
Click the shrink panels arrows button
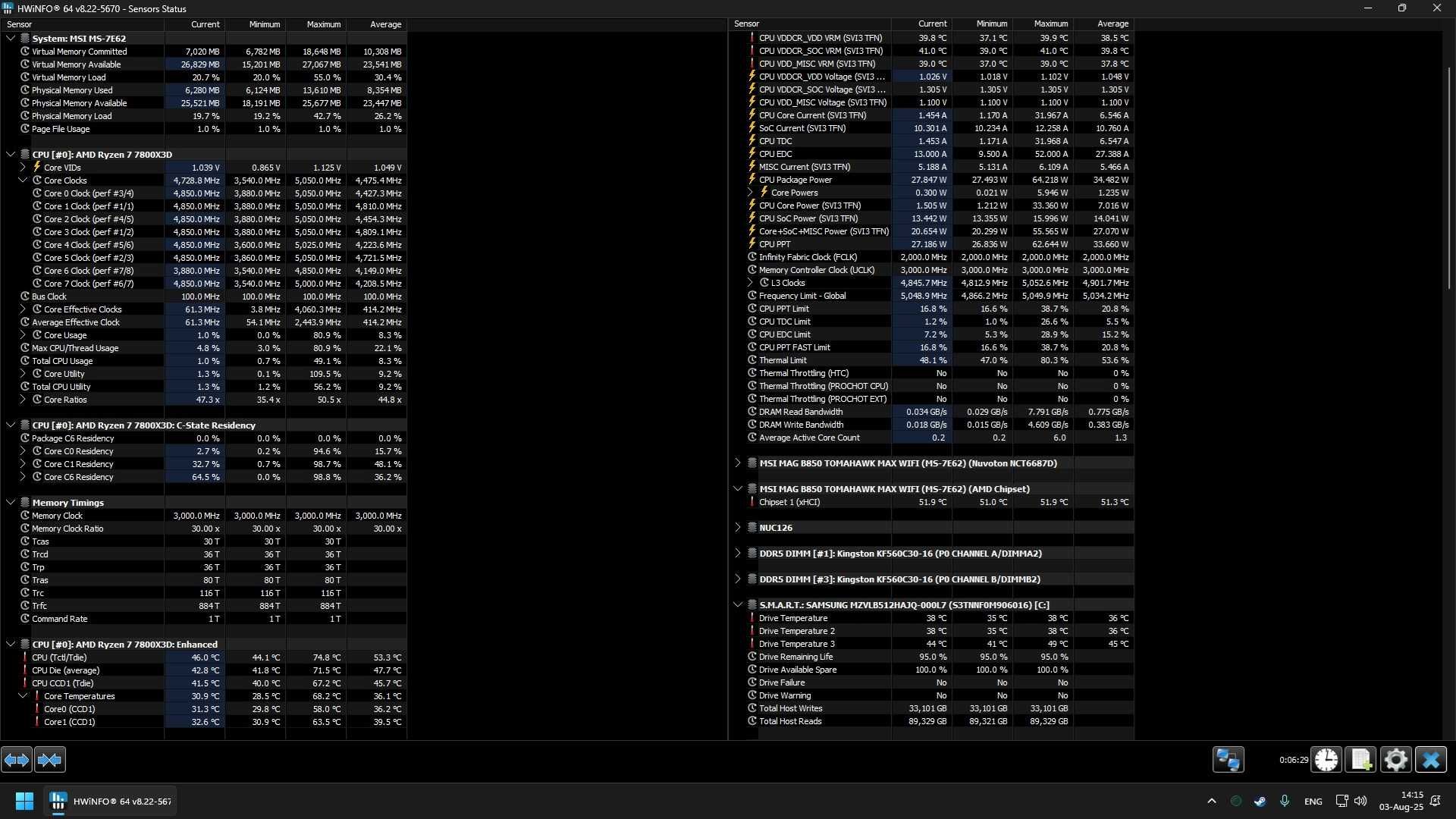(x=50, y=759)
